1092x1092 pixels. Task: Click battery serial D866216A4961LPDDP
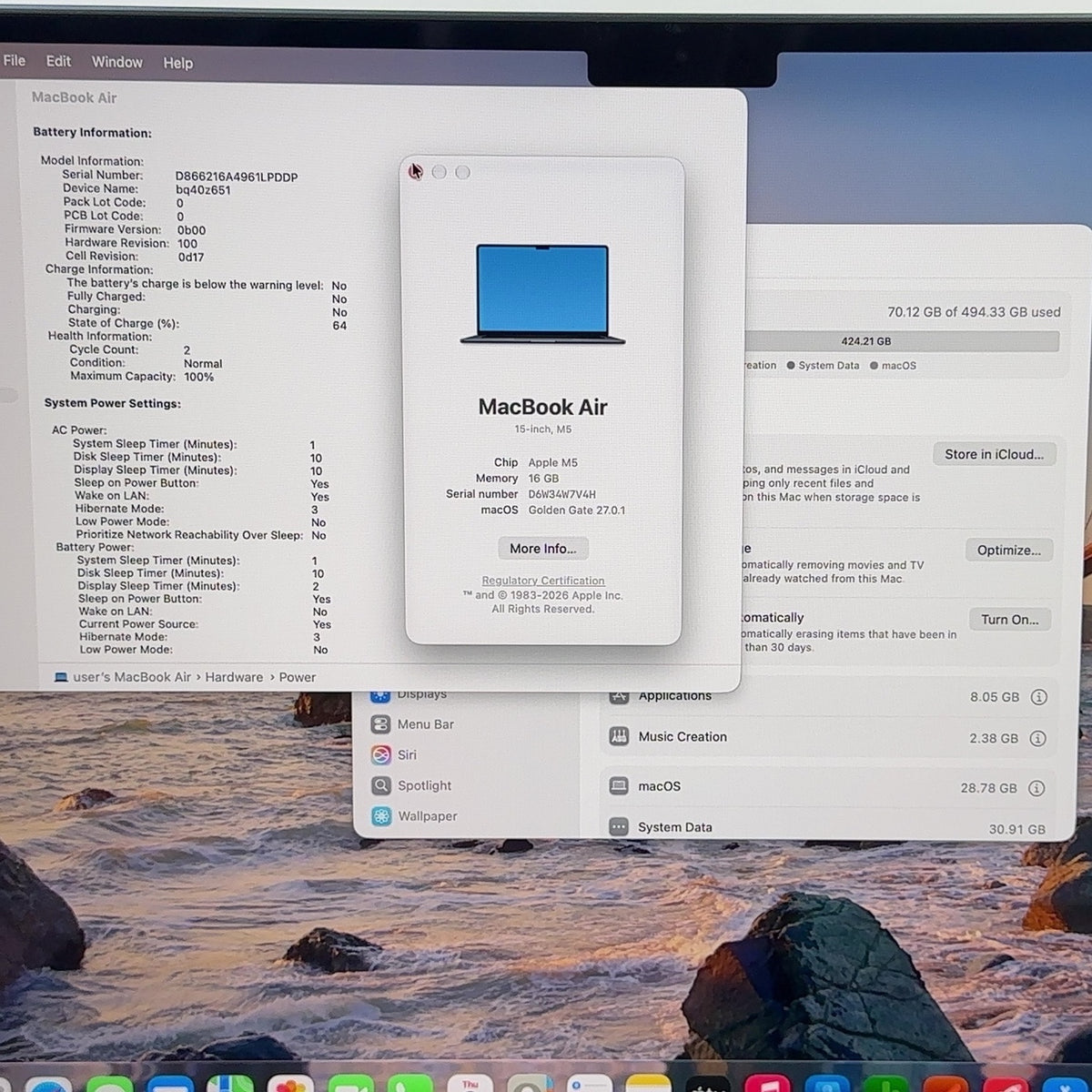237,177
